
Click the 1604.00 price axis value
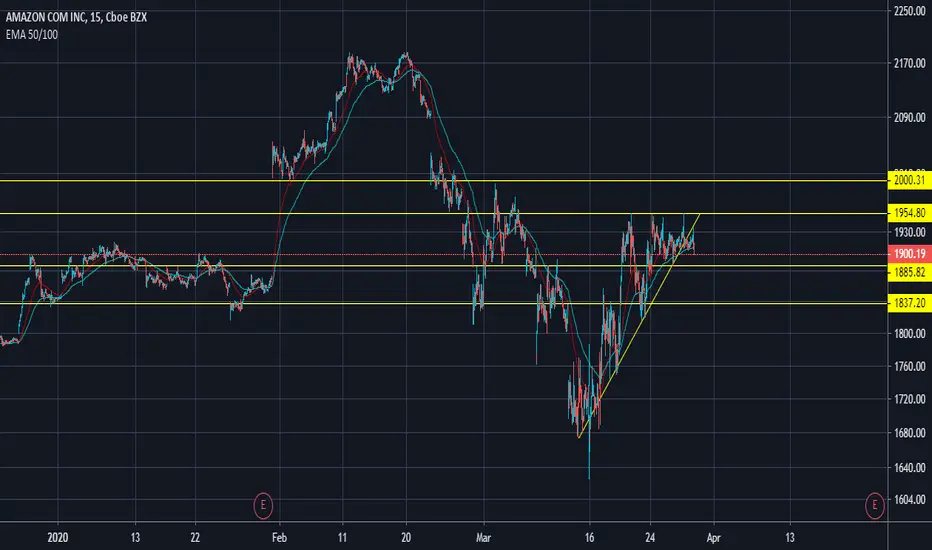tap(909, 499)
